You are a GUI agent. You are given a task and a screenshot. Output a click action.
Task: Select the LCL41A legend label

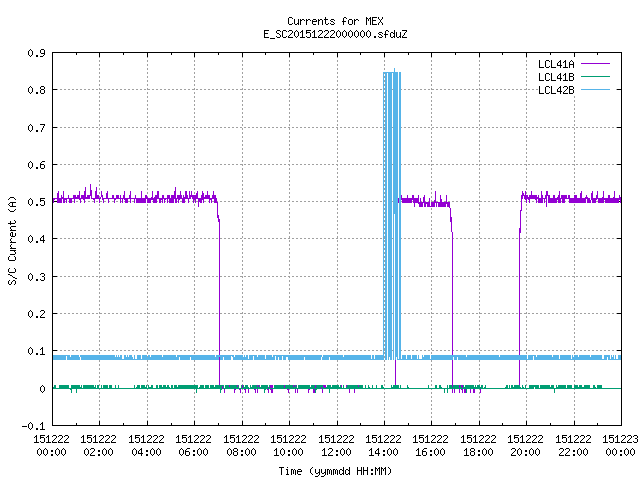click(x=556, y=64)
